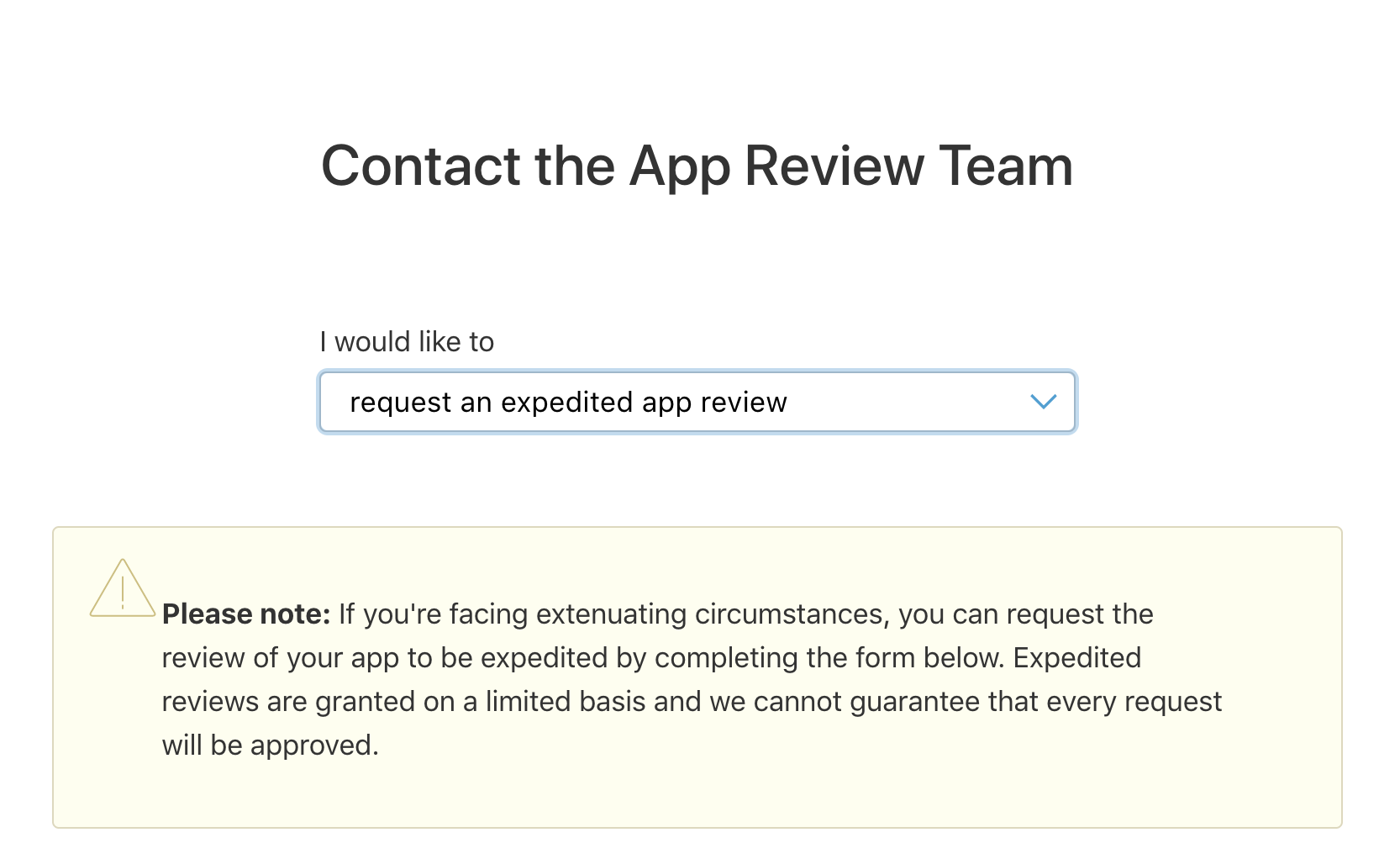Open the 'I would like to' dropdown
The image size is (1400, 864).
[x=697, y=402]
